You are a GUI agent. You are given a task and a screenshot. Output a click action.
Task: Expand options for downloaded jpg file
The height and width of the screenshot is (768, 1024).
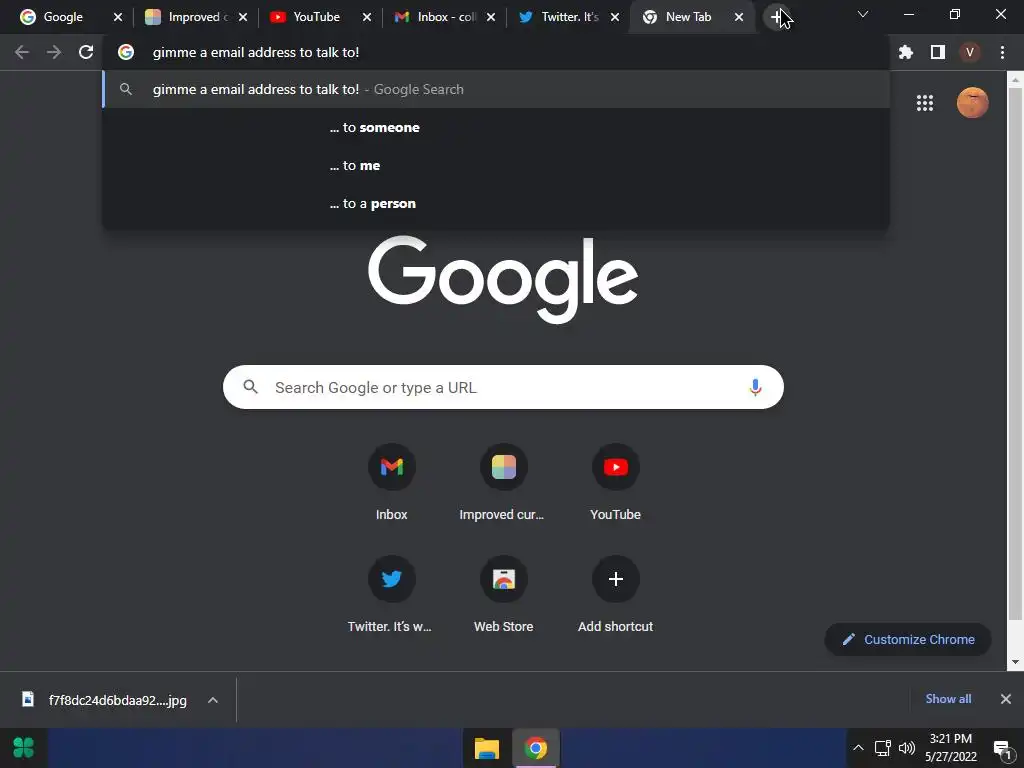pyautogui.click(x=212, y=700)
